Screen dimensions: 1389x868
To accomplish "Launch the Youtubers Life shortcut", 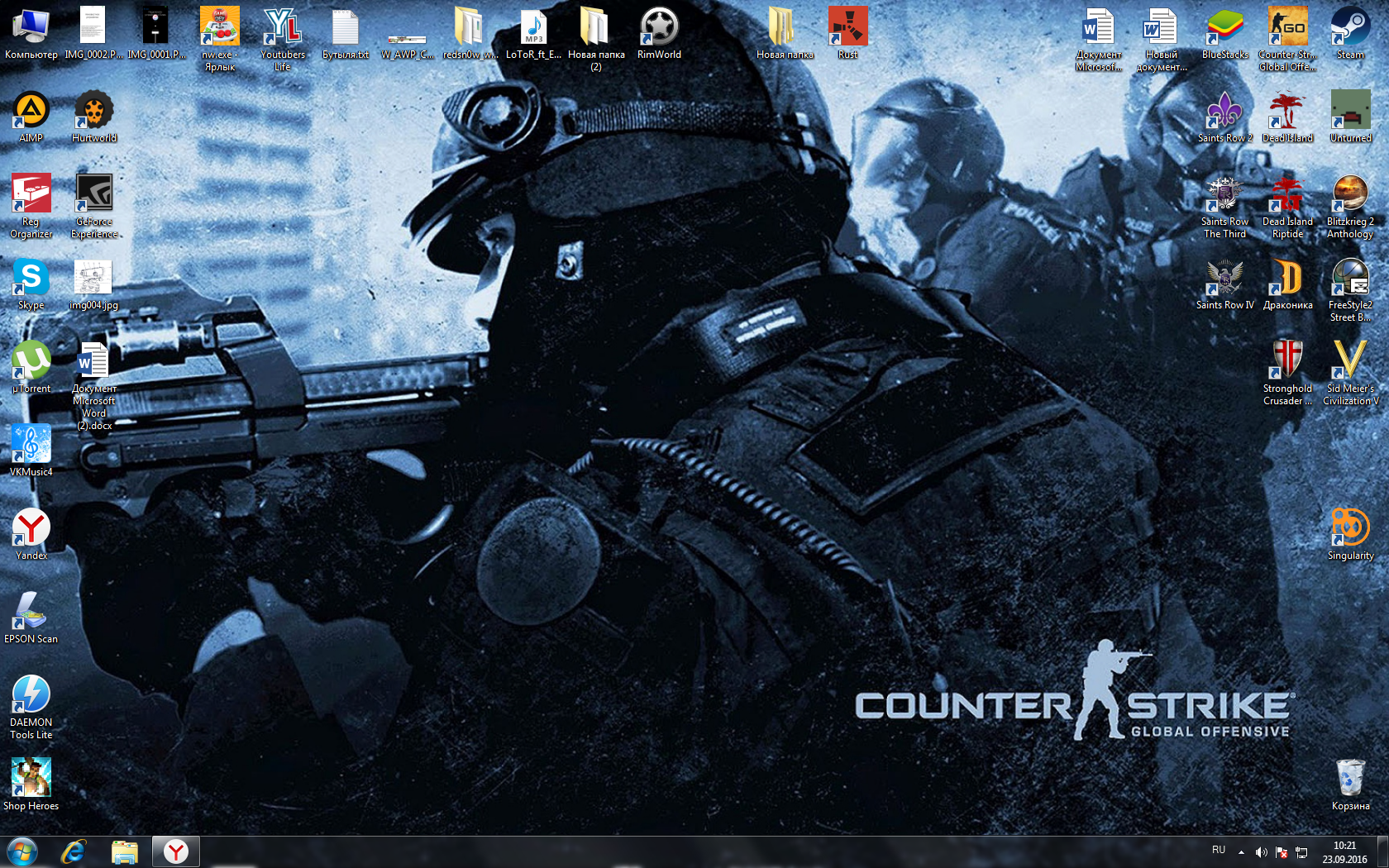I will (x=283, y=39).
